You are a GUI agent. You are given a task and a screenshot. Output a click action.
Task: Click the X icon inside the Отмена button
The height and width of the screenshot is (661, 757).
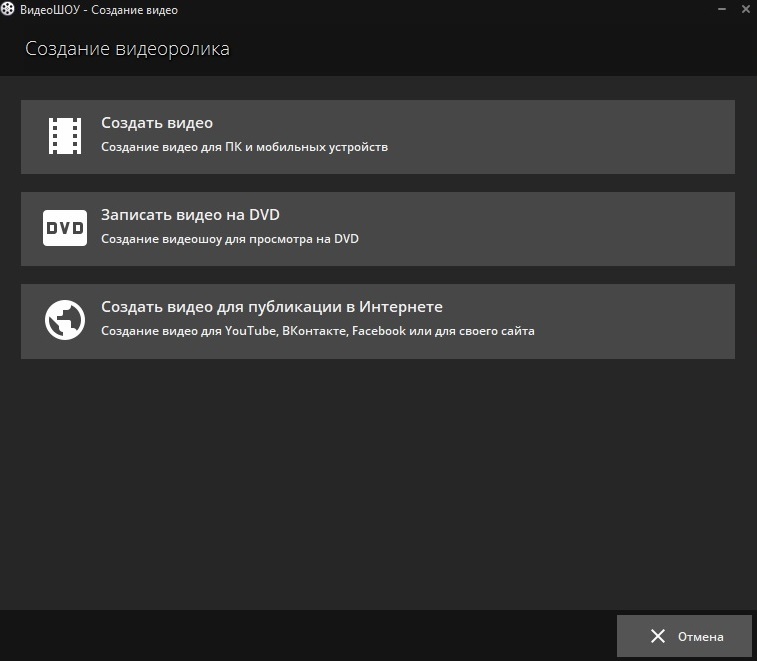658,636
